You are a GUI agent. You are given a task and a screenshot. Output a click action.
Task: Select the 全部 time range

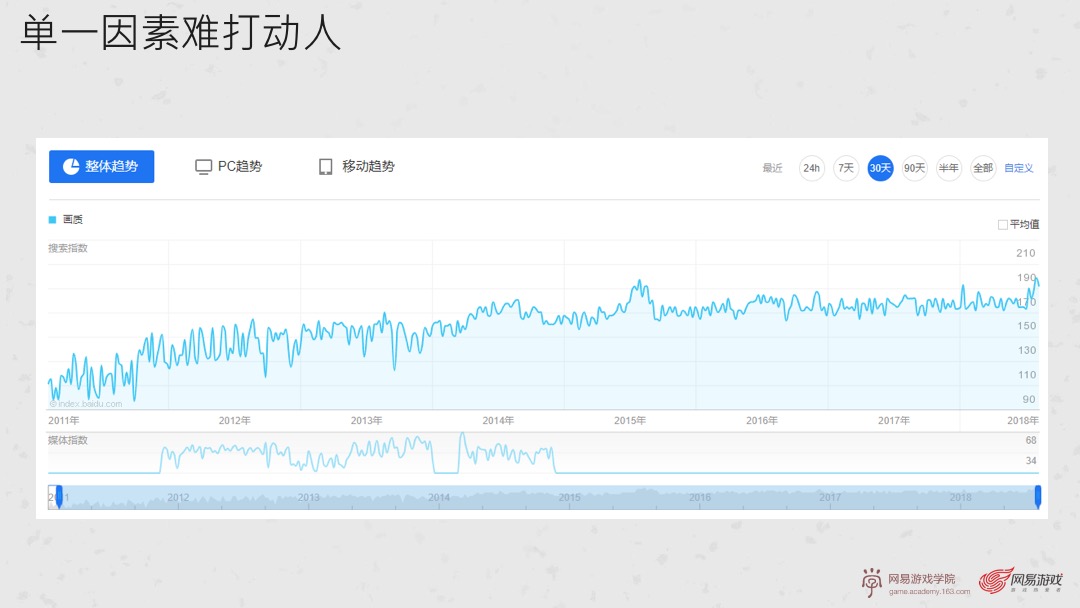pos(982,168)
